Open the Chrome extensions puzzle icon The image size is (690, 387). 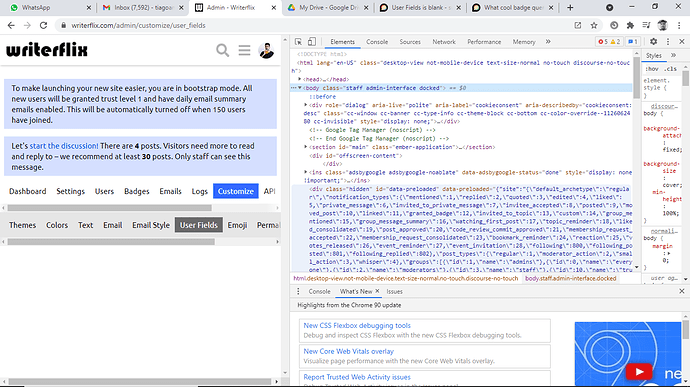630,26
